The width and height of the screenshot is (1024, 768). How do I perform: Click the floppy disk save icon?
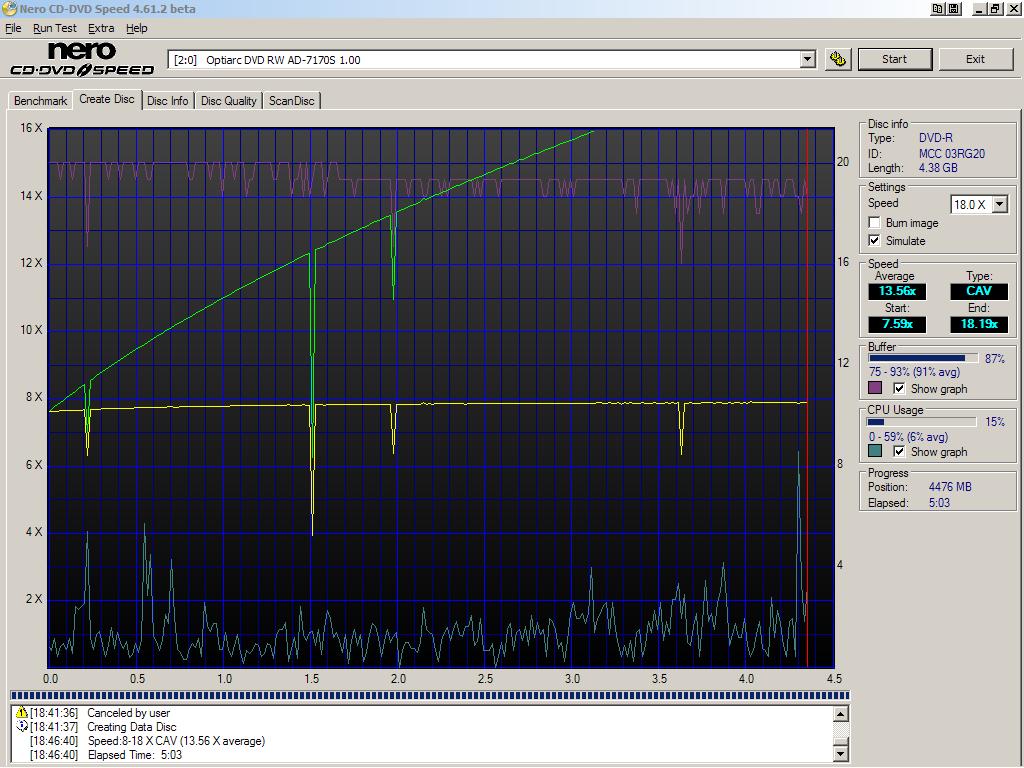[953, 9]
